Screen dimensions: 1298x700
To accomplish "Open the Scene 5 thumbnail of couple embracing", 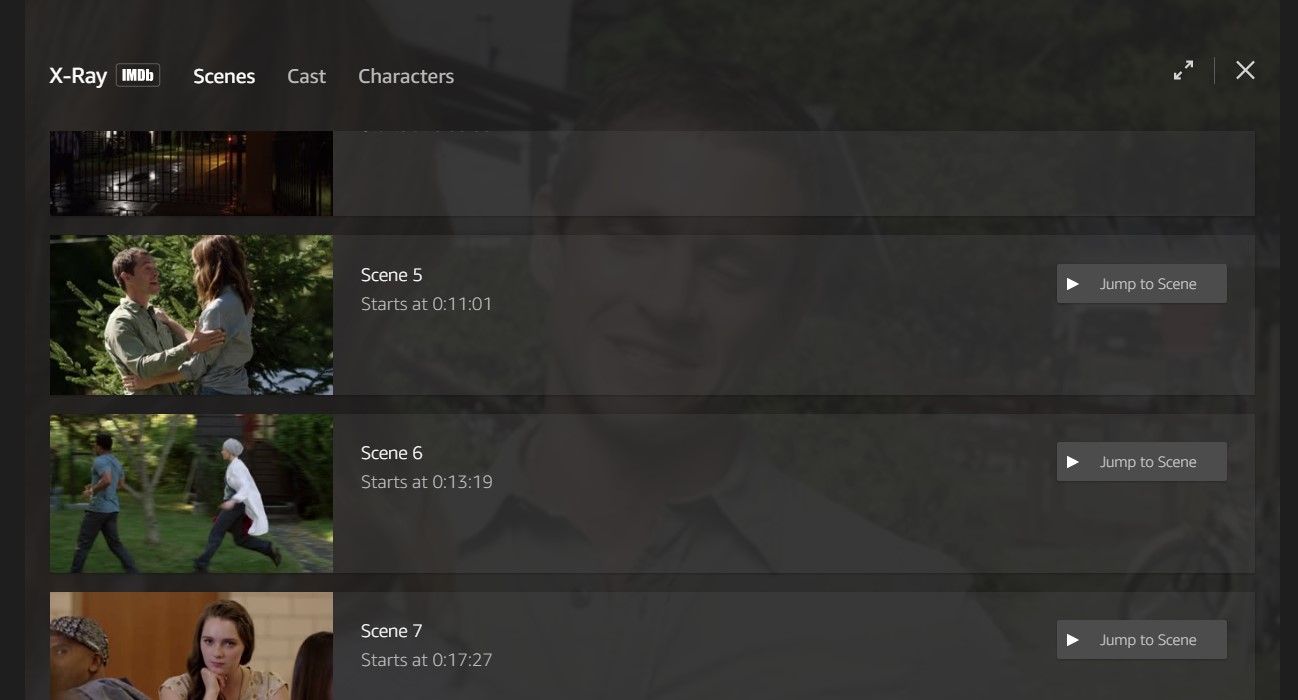I will [x=191, y=315].
